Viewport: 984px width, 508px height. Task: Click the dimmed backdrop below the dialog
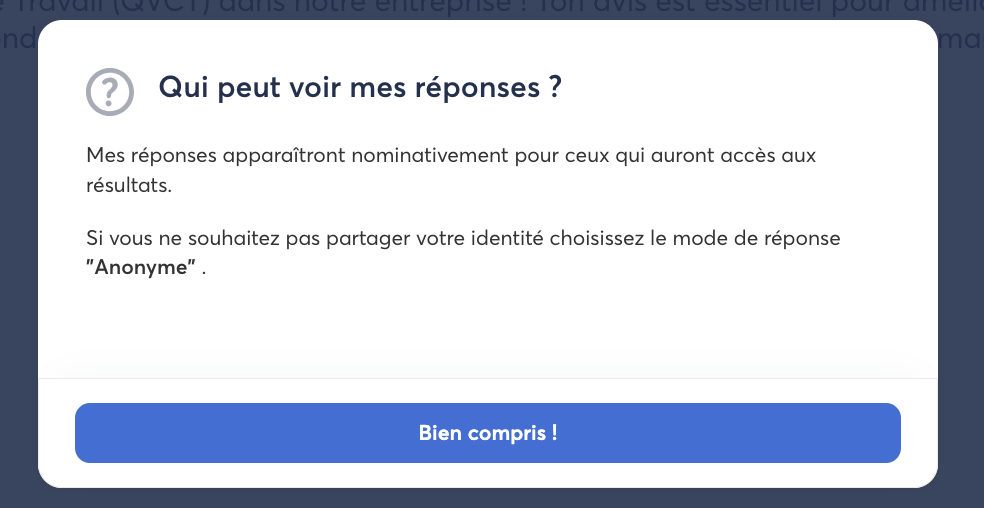490,499
